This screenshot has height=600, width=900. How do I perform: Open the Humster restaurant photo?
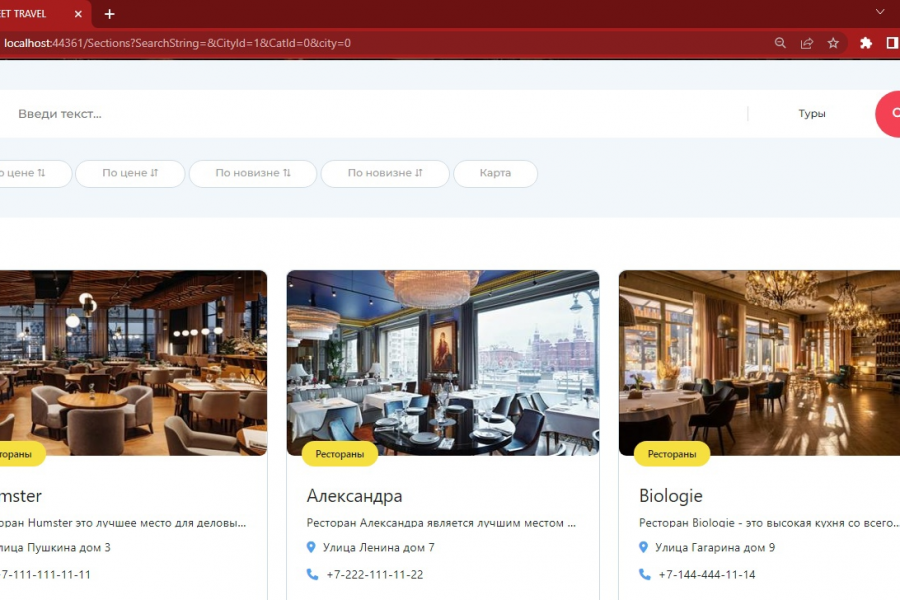(133, 363)
